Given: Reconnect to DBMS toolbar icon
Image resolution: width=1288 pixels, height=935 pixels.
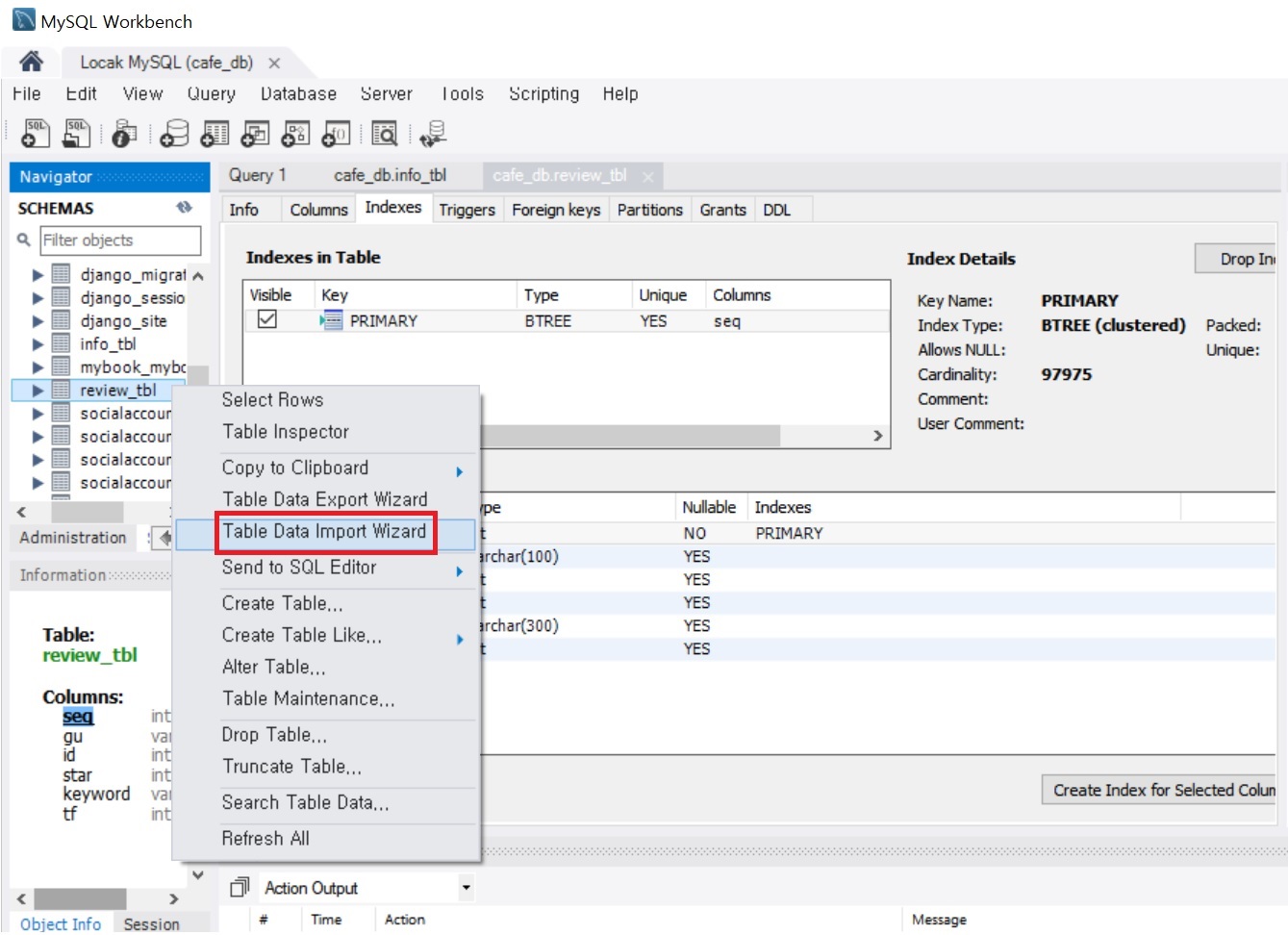Looking at the screenshot, I should [x=433, y=135].
